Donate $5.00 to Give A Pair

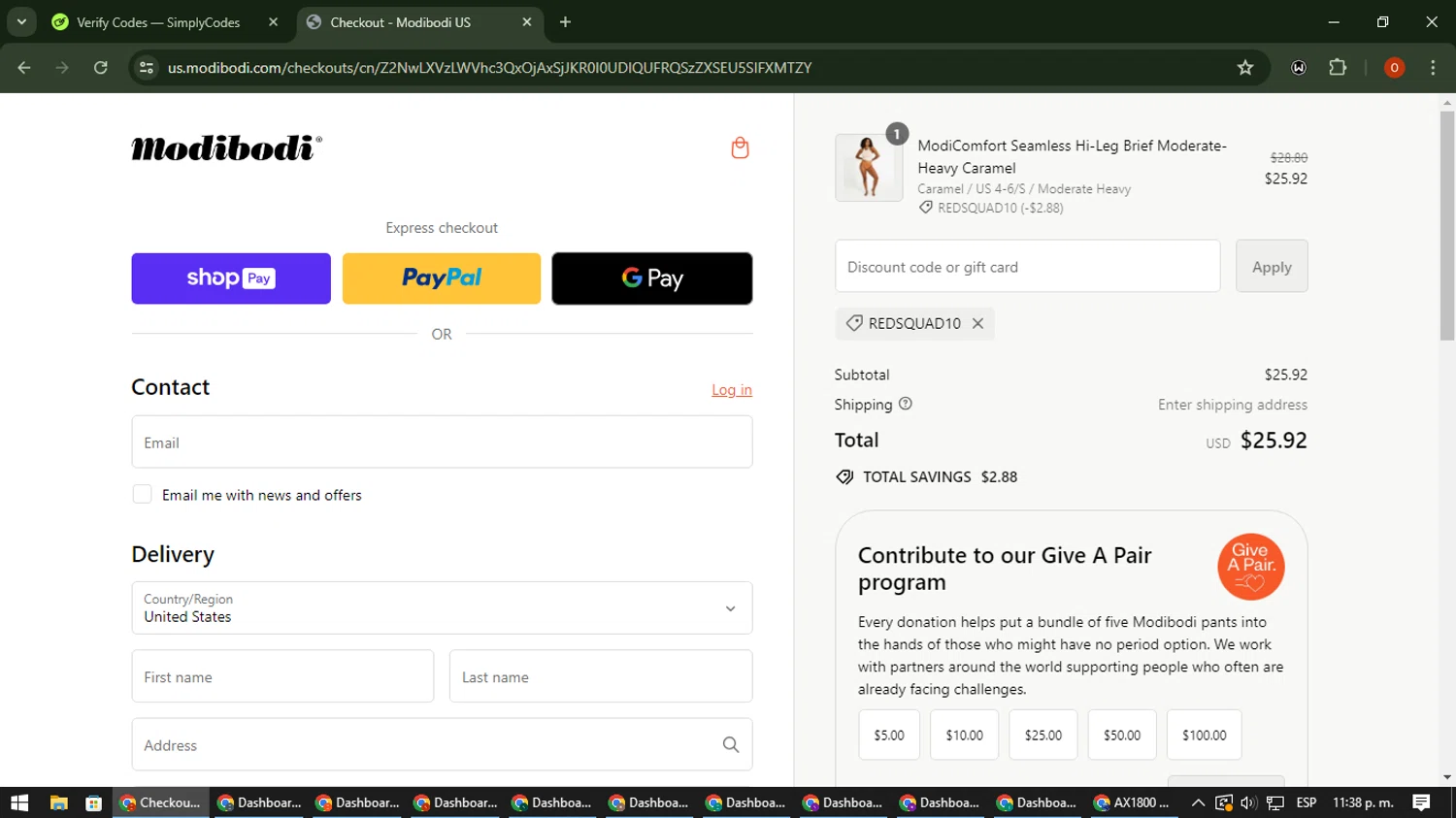pyautogui.click(x=889, y=736)
